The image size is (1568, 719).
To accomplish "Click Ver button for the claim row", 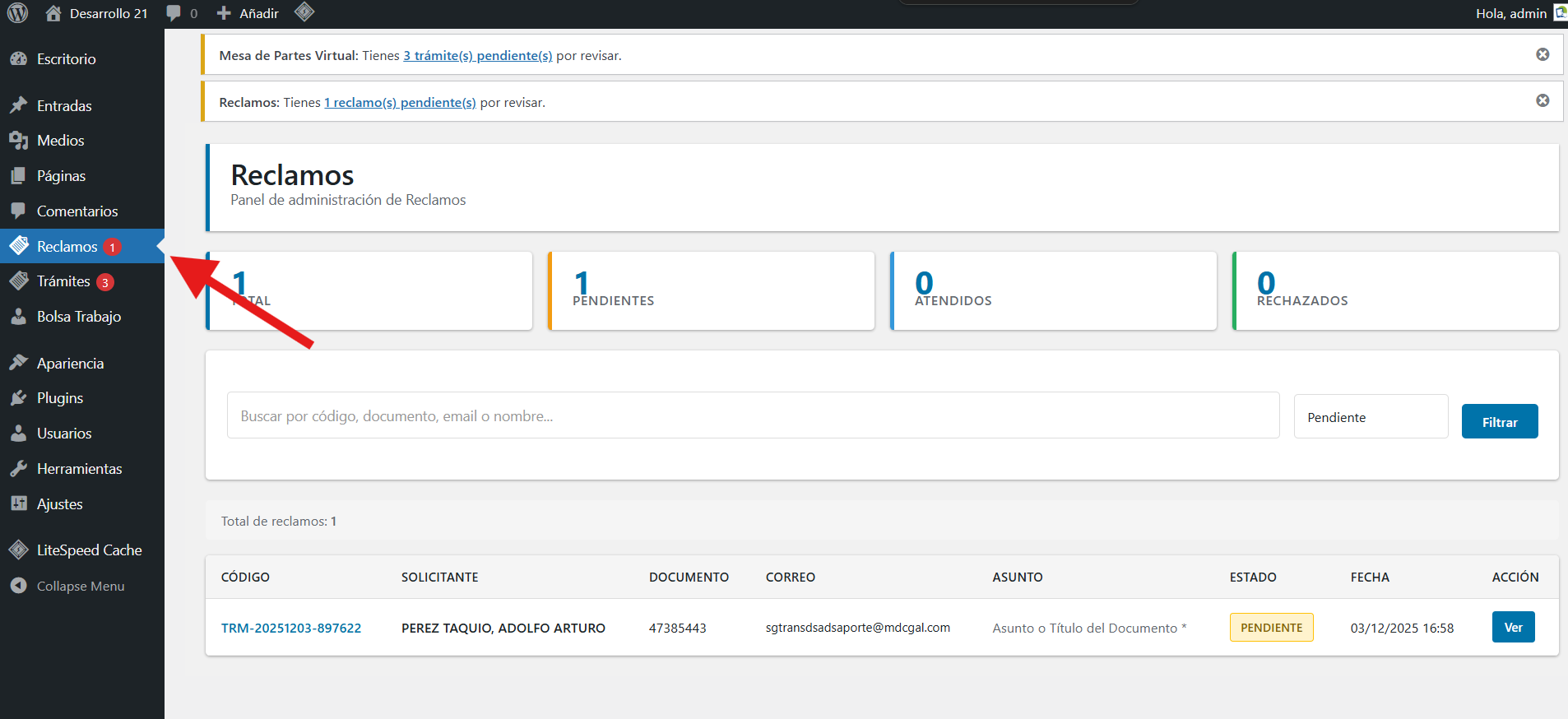I will point(1513,628).
